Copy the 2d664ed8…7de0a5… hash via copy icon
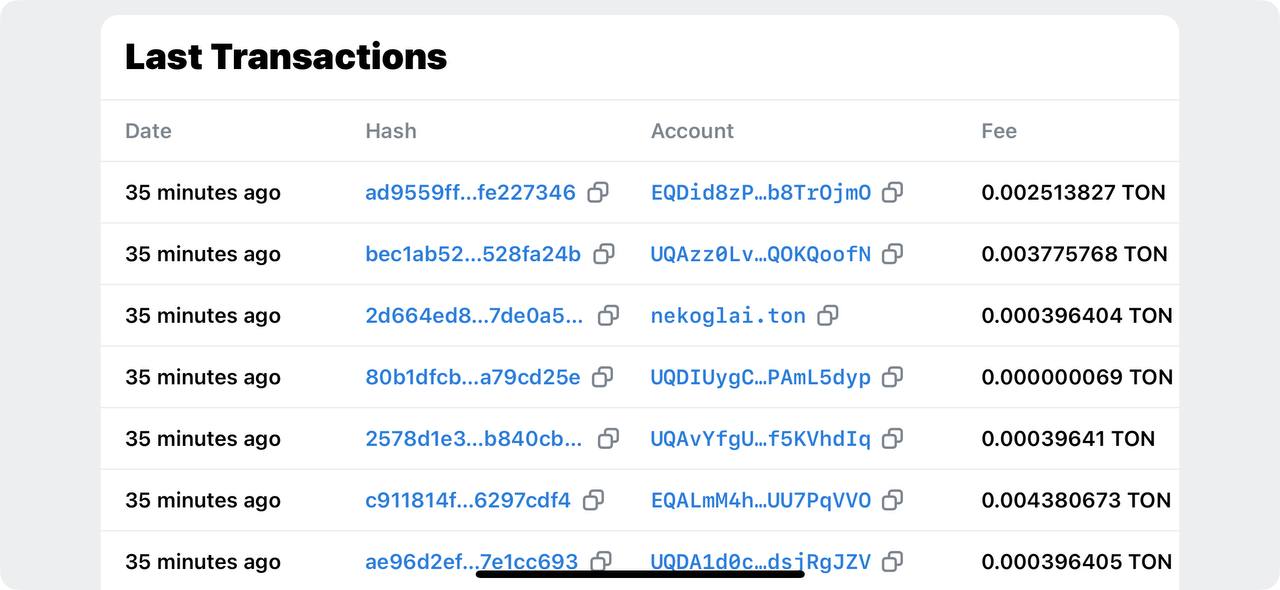Image resolution: width=1280 pixels, height=590 pixels. [608, 316]
